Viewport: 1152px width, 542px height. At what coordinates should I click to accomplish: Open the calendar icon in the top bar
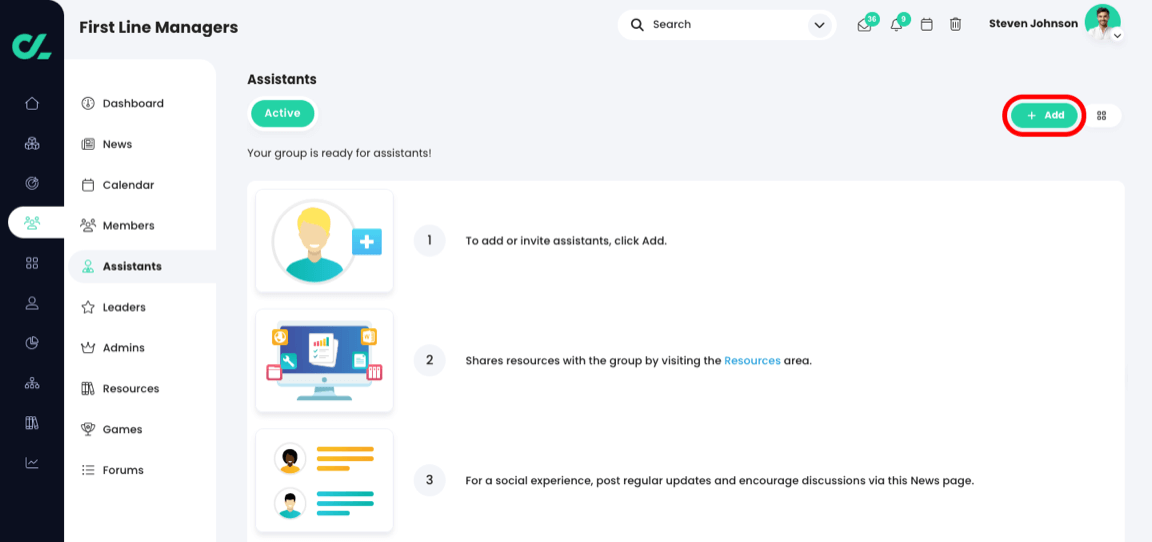[927, 24]
